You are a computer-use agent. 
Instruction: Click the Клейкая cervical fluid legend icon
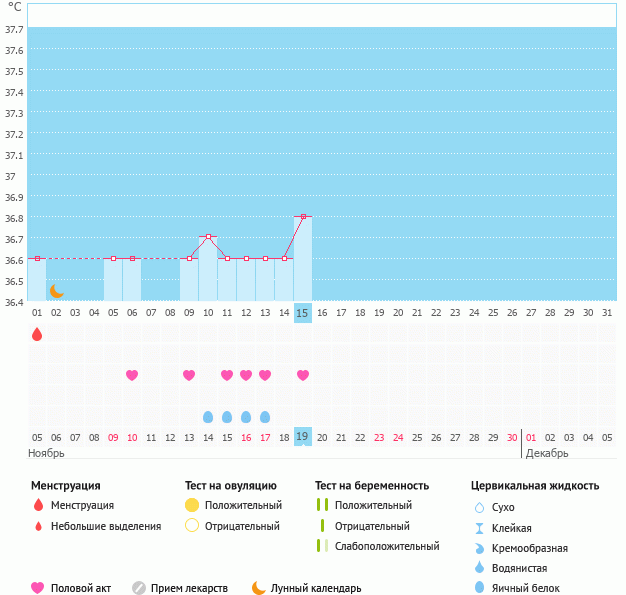[x=480, y=527]
